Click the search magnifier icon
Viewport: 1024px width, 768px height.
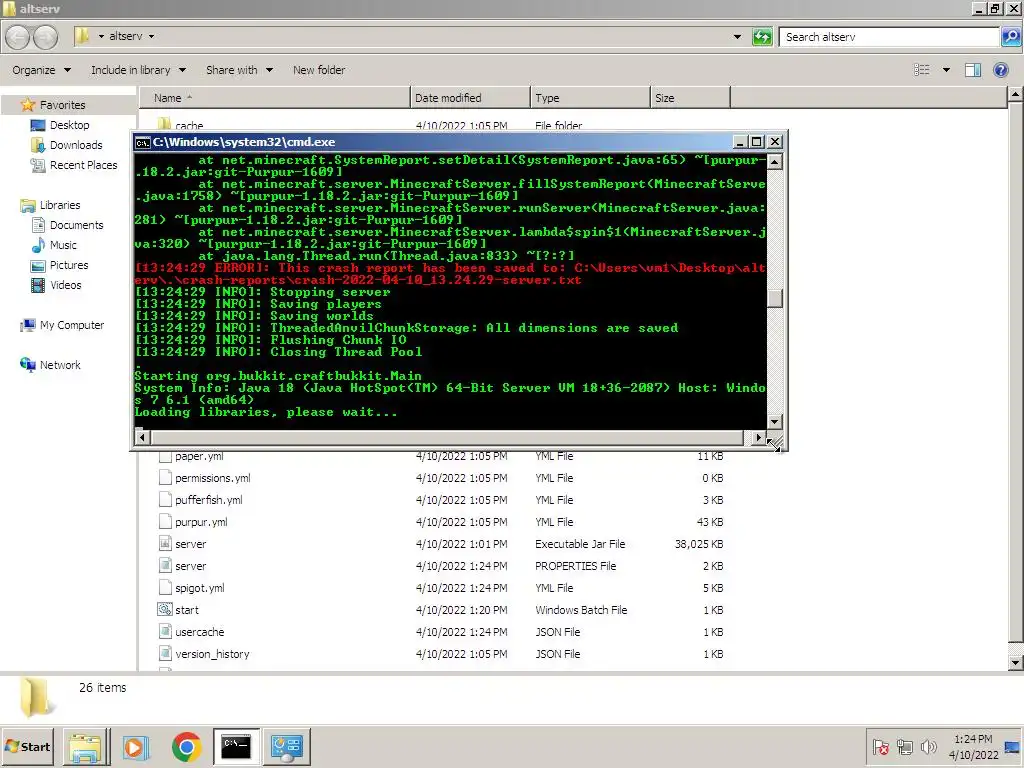pyautogui.click(x=1010, y=37)
